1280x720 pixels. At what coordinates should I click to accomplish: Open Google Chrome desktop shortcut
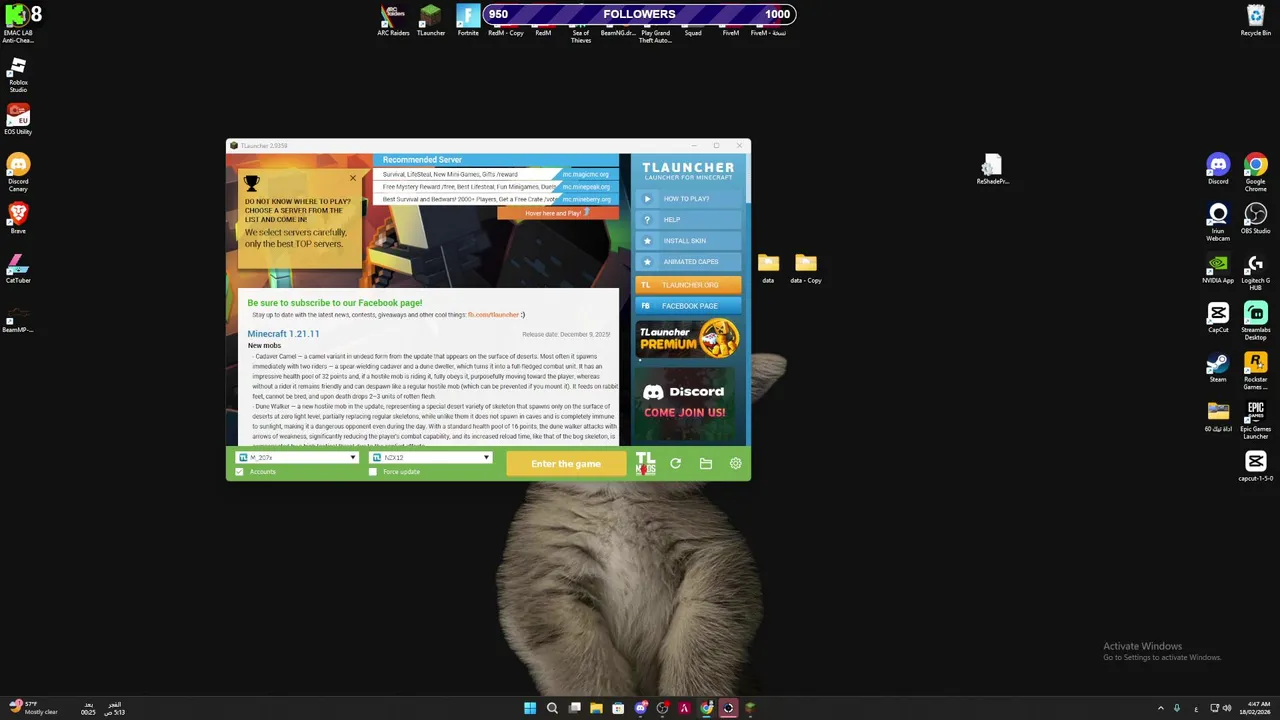[x=1256, y=172]
